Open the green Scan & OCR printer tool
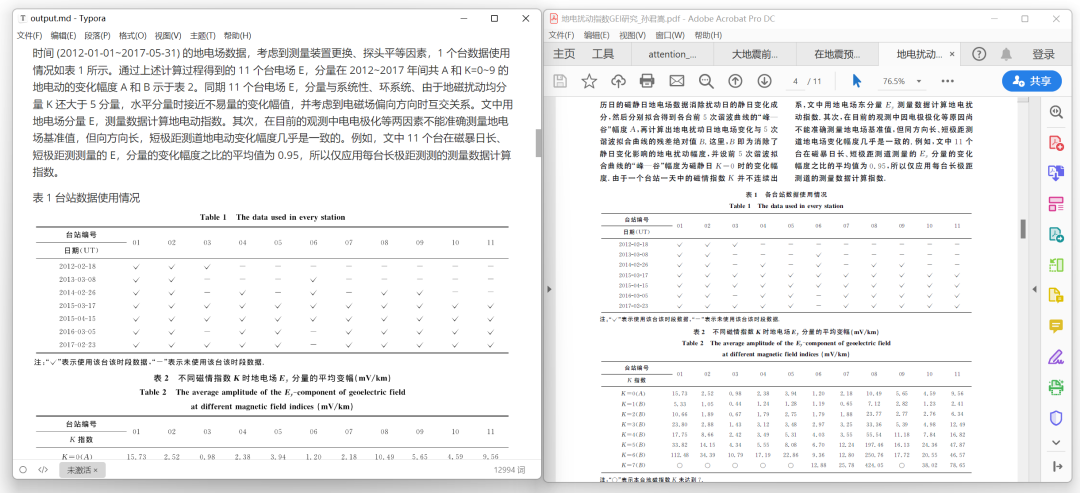The image size is (1080, 493). tap(1056, 387)
